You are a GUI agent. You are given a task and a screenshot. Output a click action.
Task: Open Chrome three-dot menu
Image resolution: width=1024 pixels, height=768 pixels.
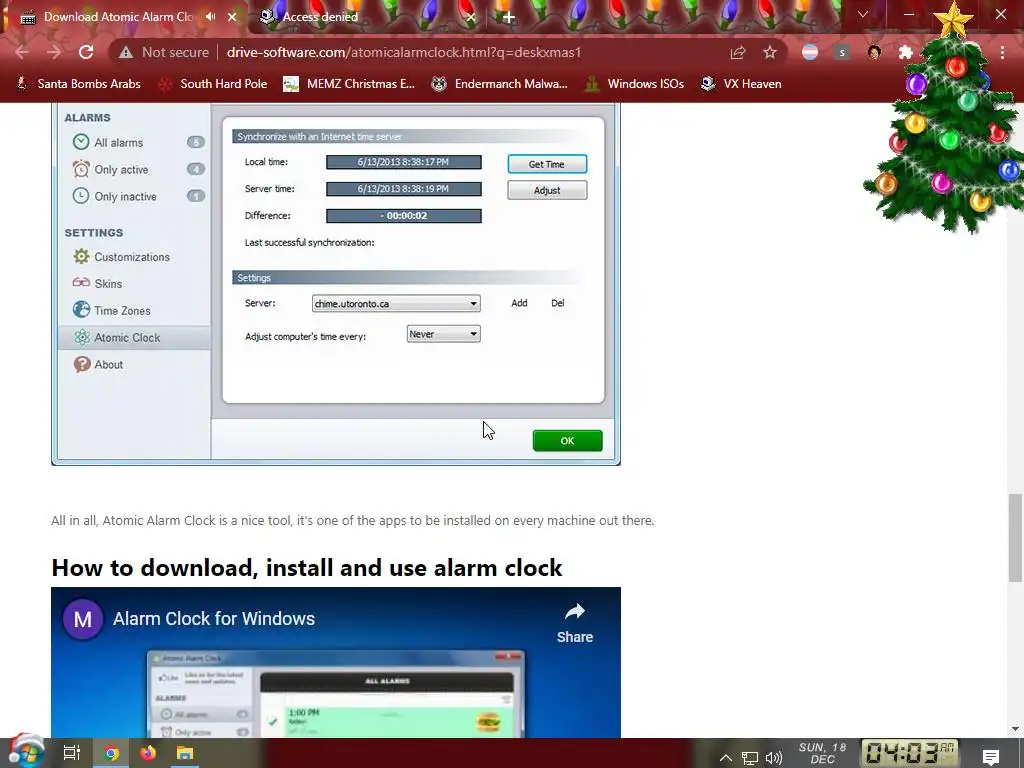pyautogui.click(x=1002, y=52)
